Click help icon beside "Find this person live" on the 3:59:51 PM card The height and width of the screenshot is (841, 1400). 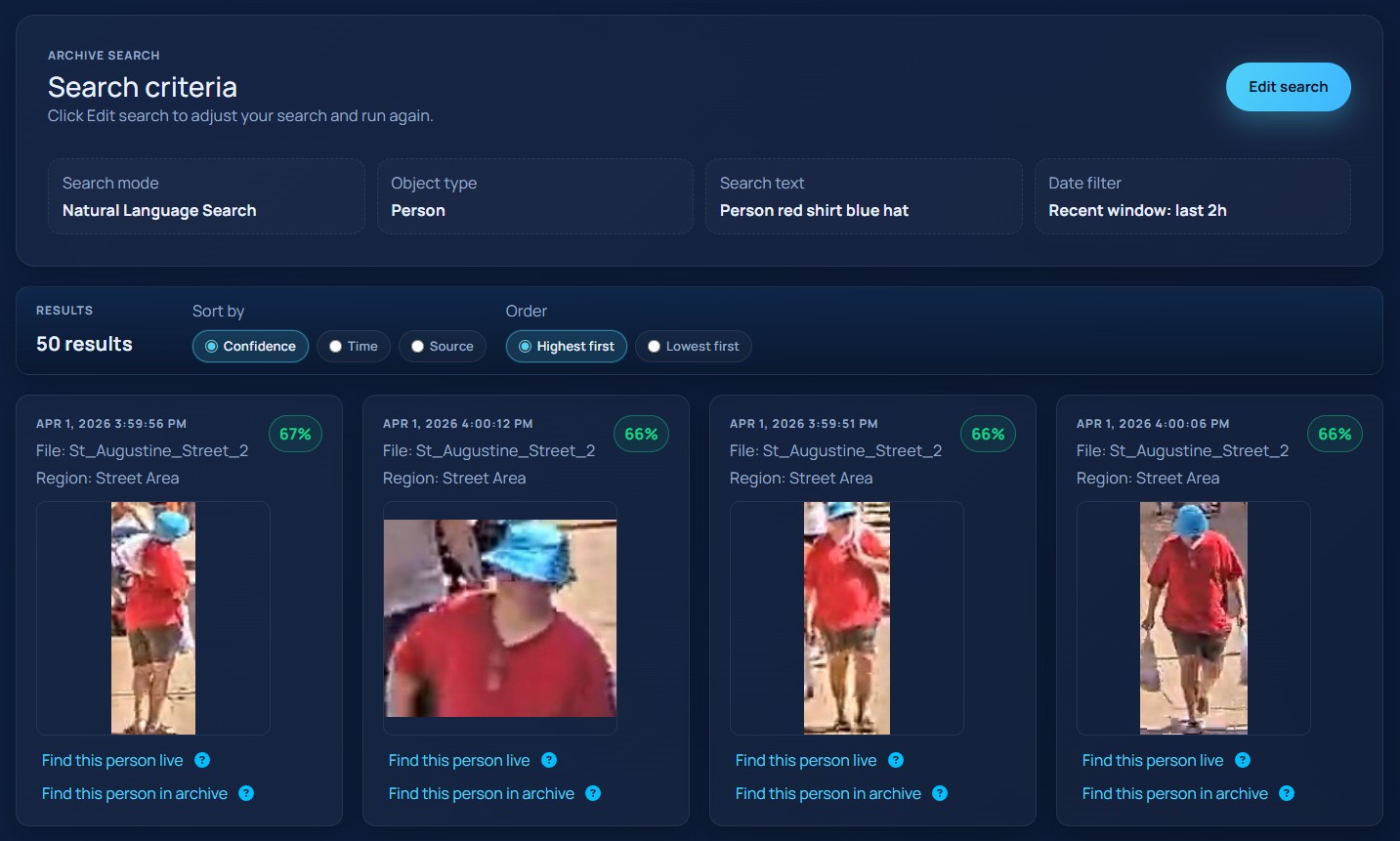coord(897,760)
